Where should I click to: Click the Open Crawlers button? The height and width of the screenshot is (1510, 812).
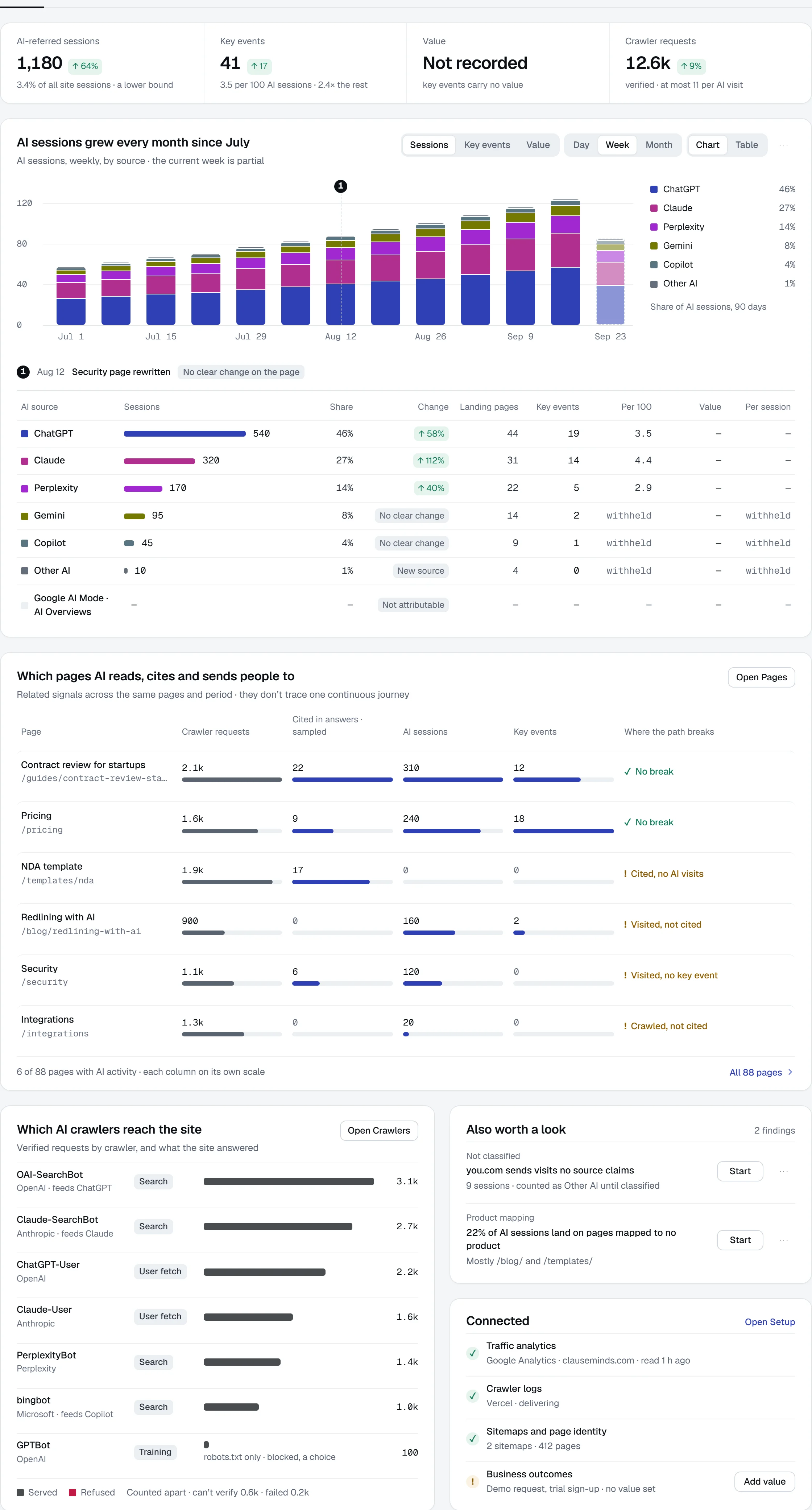tap(378, 1130)
